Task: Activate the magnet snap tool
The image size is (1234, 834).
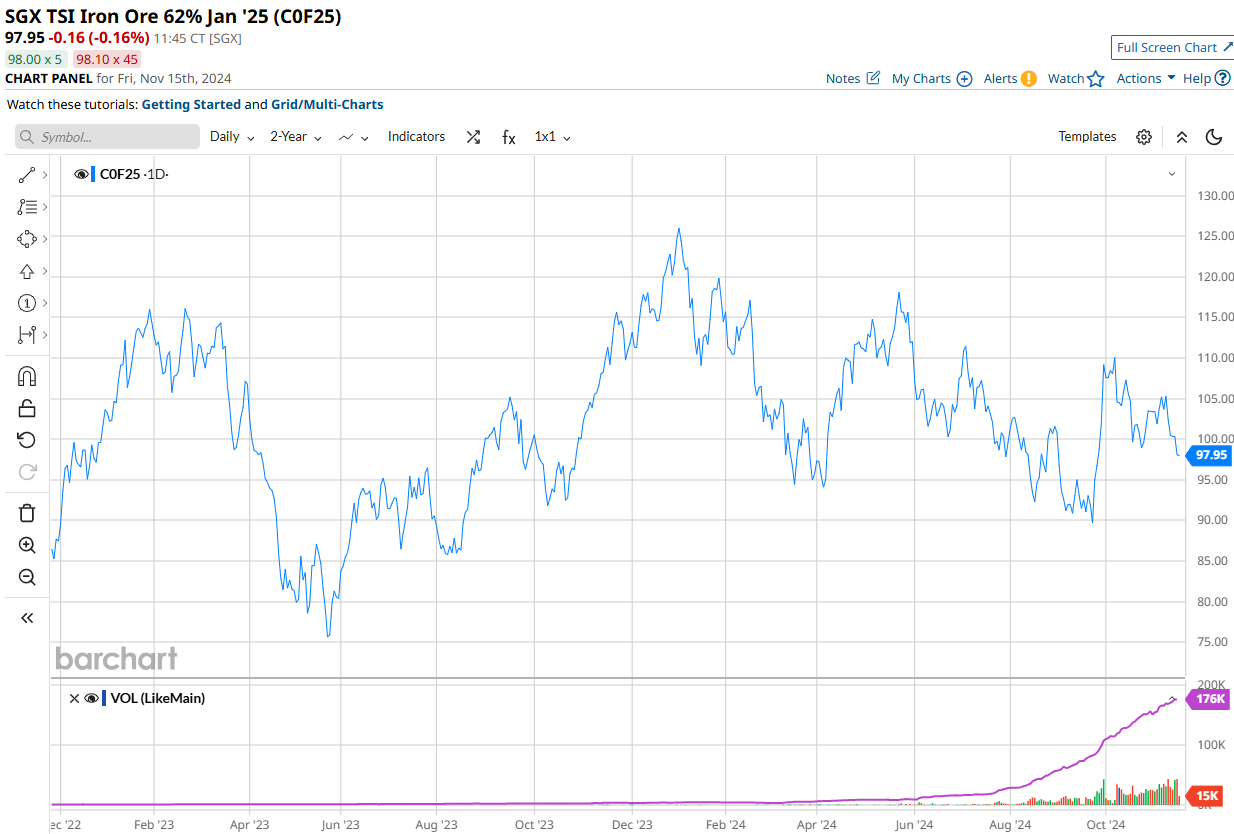Action: click(x=27, y=376)
